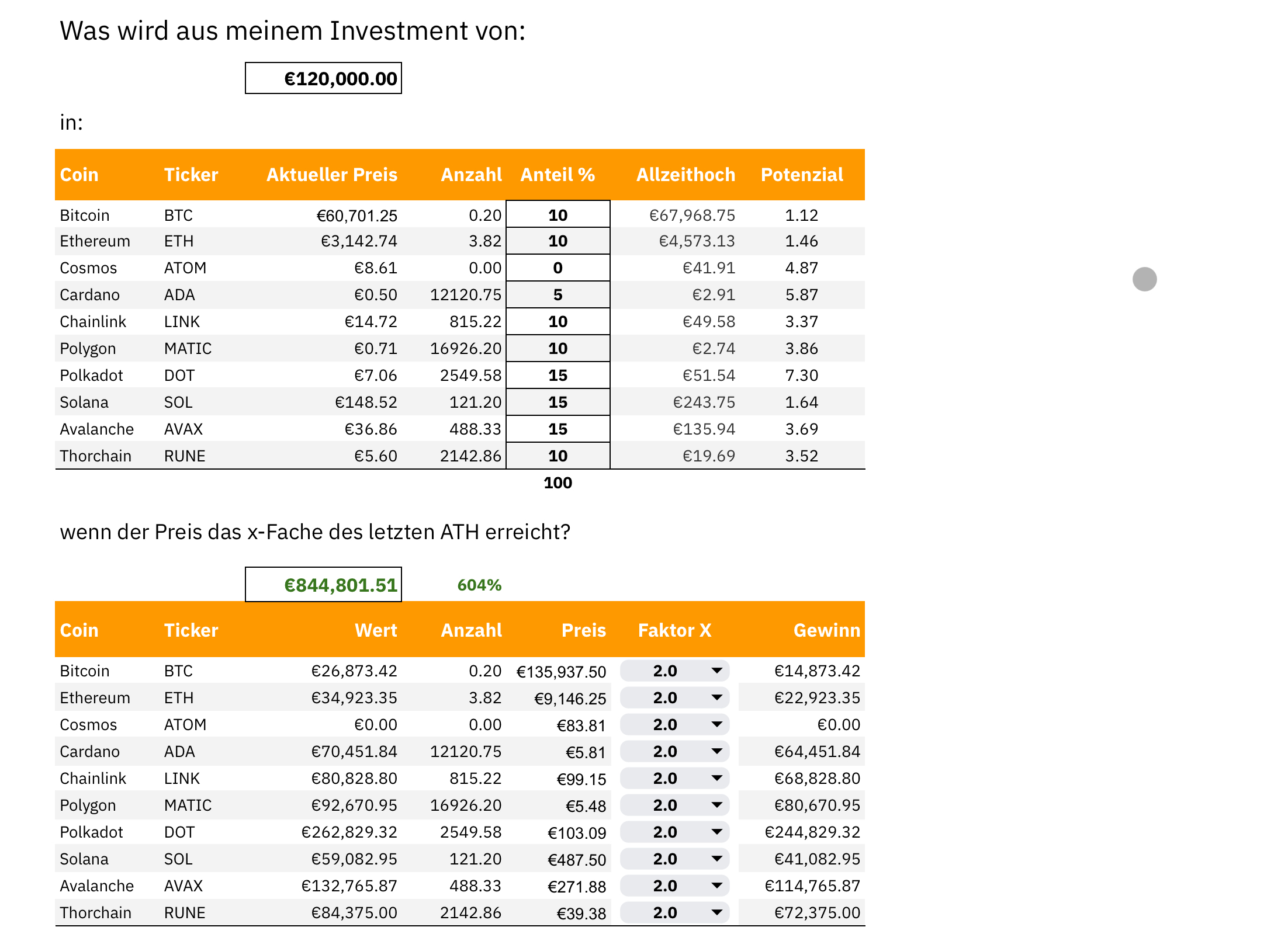
Task: Open the Faktor X dropdown for Cardano
Action: 675,751
